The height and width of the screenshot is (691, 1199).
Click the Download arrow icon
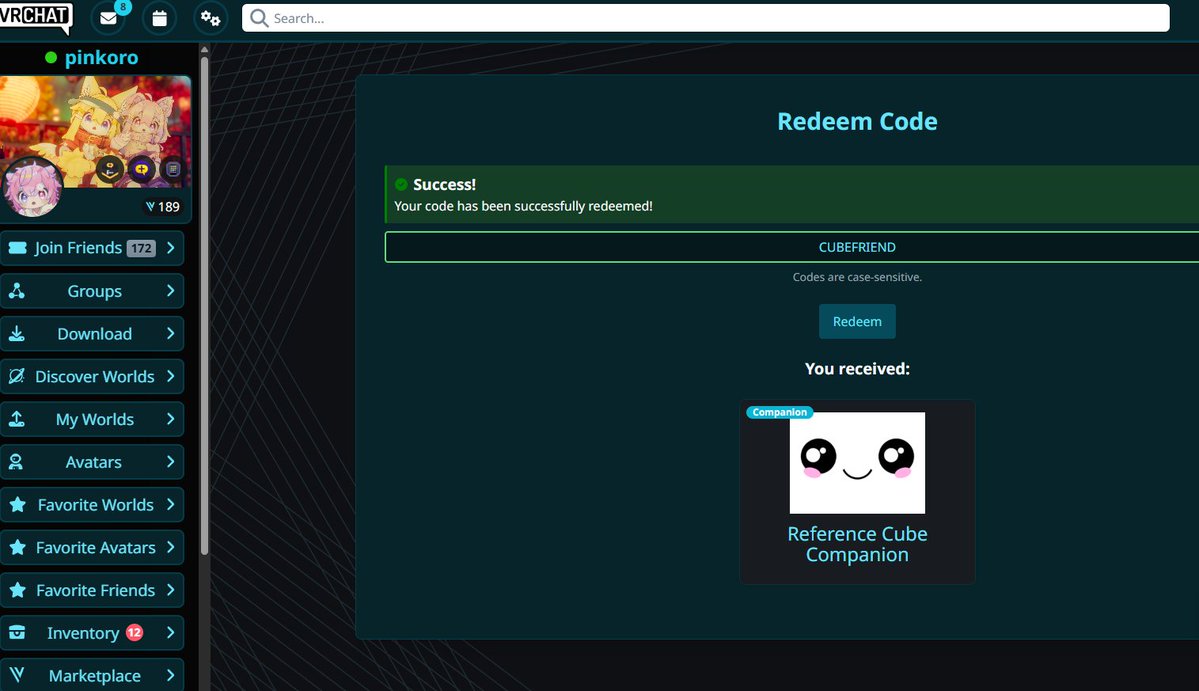(x=17, y=333)
